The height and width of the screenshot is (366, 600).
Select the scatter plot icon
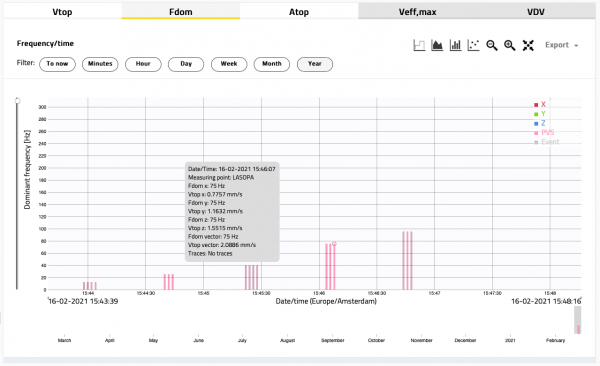[473, 45]
